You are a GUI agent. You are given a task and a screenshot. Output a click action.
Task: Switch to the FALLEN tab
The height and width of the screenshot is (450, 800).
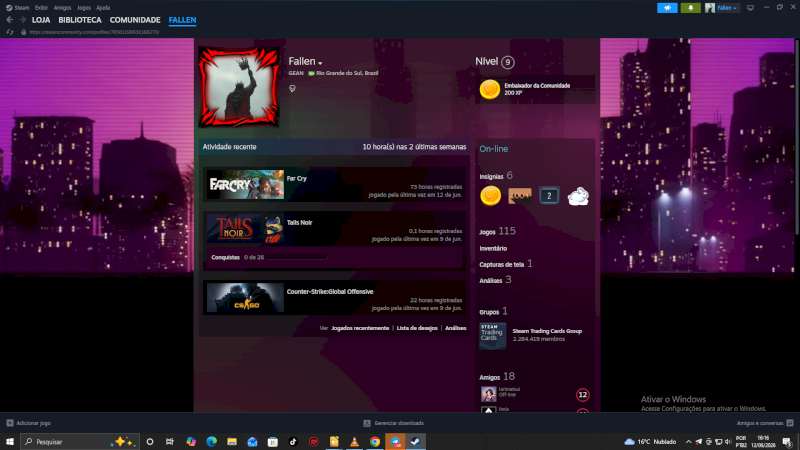coord(182,20)
